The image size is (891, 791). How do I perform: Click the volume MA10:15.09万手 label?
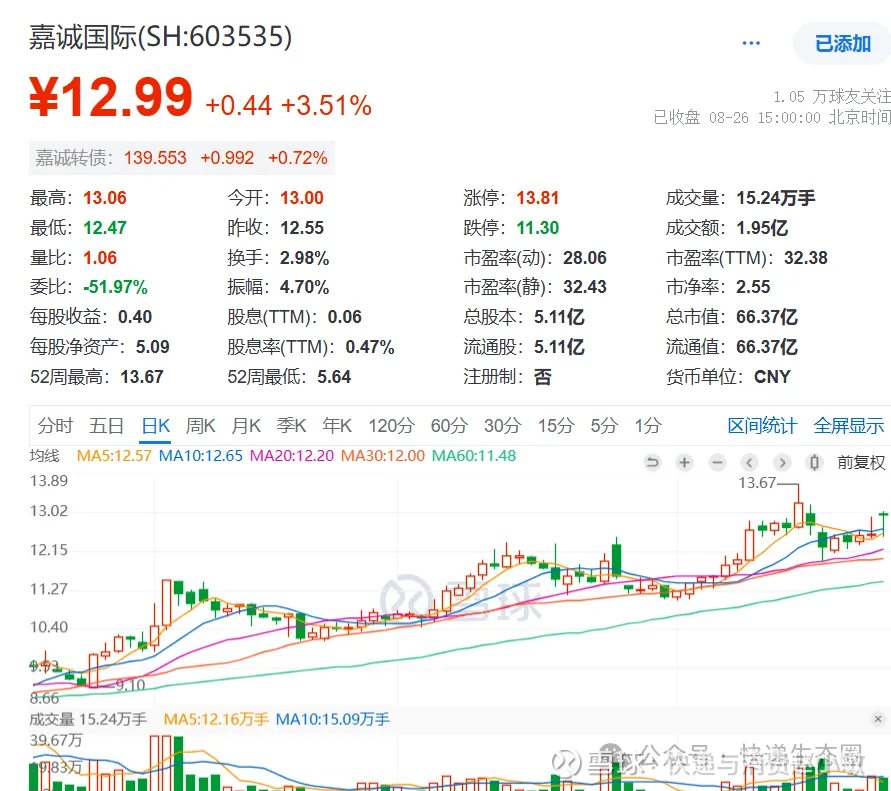pos(333,719)
